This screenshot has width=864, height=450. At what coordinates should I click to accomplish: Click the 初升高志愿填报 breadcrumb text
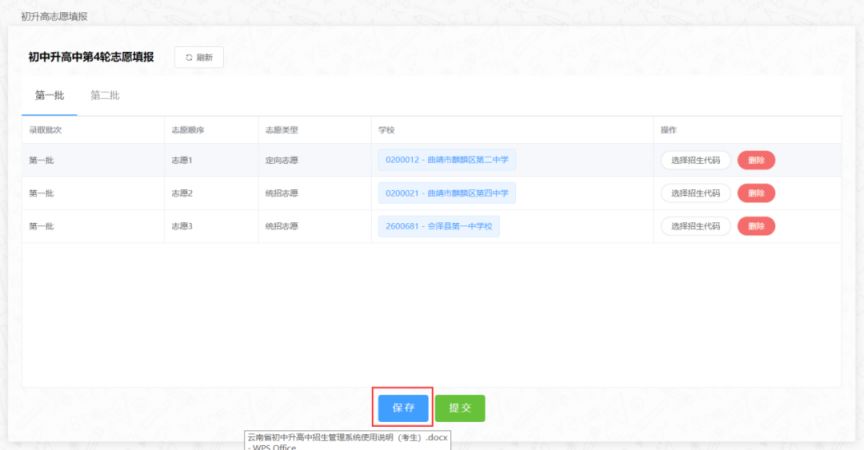coord(54,17)
